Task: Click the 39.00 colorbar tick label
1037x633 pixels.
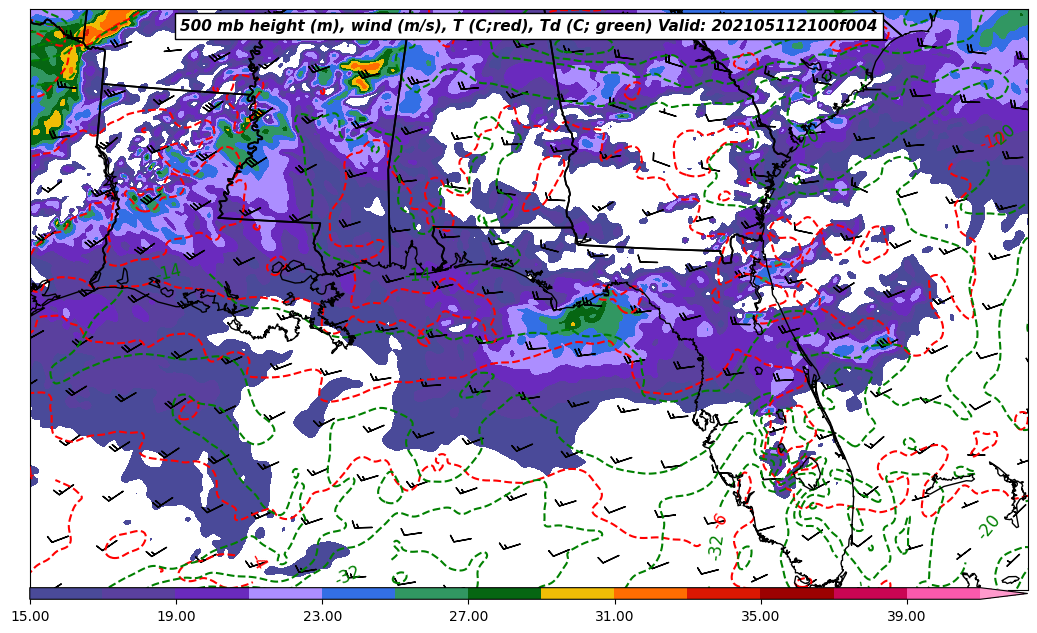Action: pyautogui.click(x=906, y=616)
